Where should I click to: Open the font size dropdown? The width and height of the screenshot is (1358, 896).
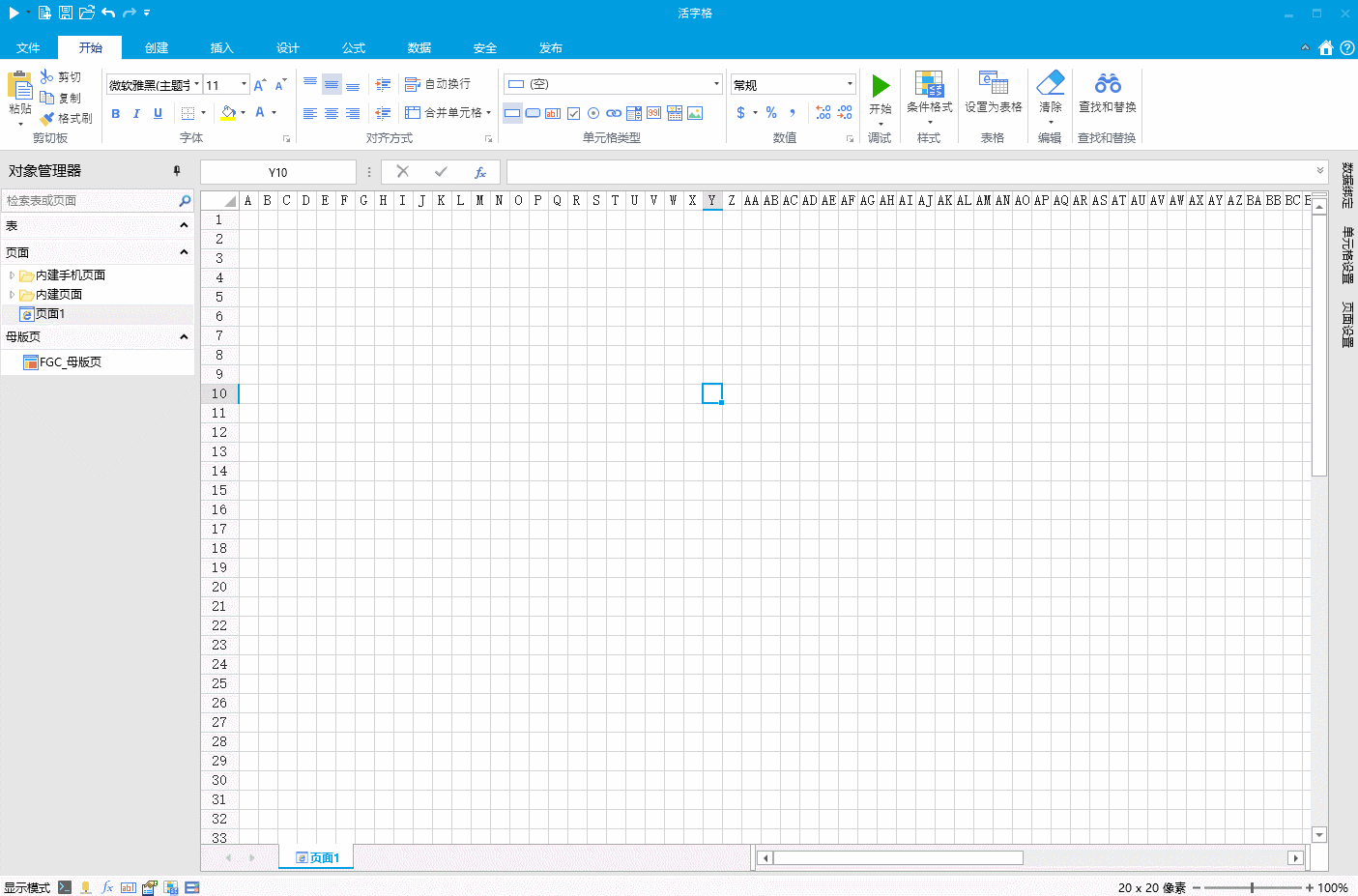coord(244,84)
